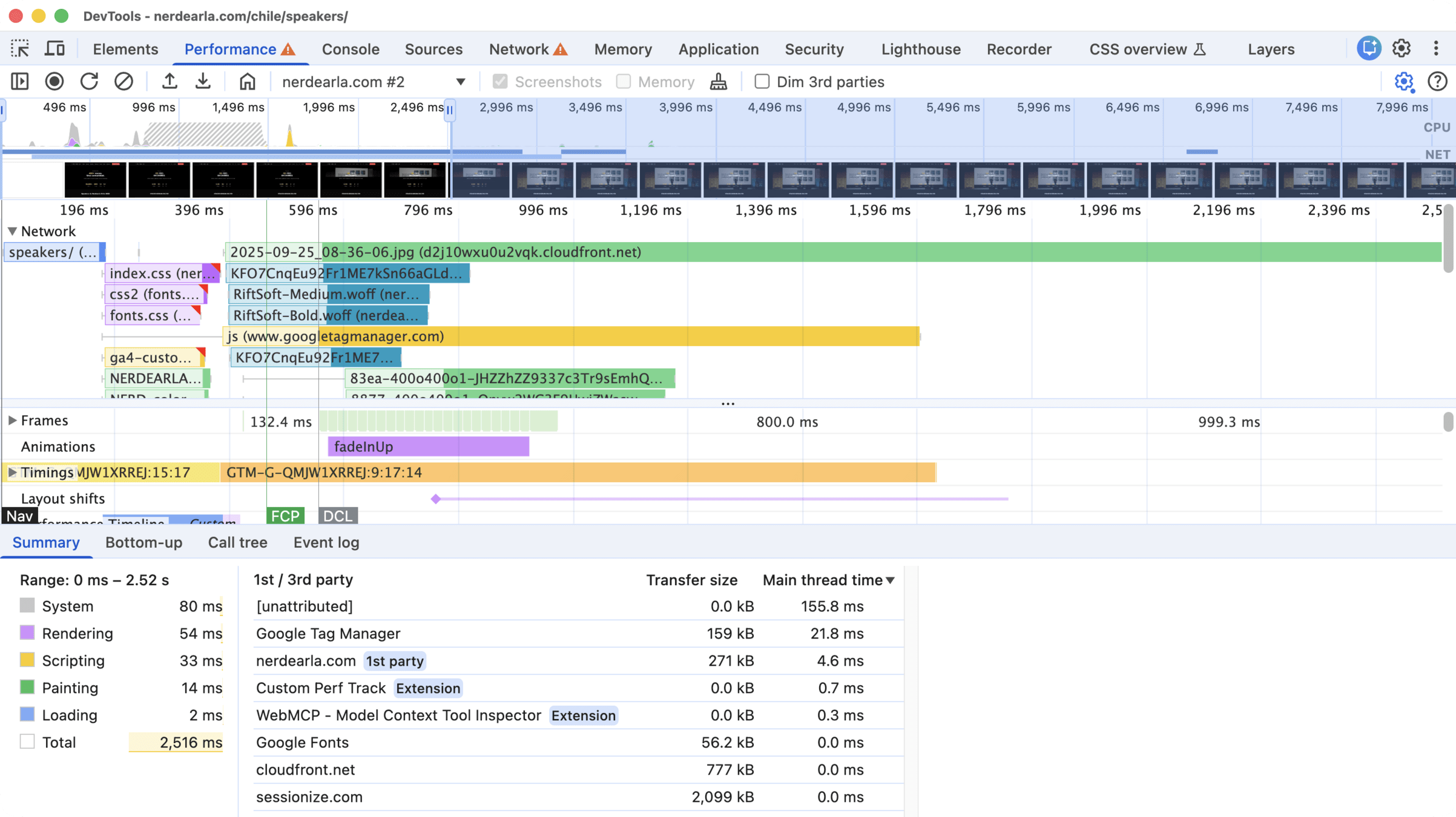Screen dimensions: 1456x817
Task: Click the upload profile icon
Action: point(170,82)
